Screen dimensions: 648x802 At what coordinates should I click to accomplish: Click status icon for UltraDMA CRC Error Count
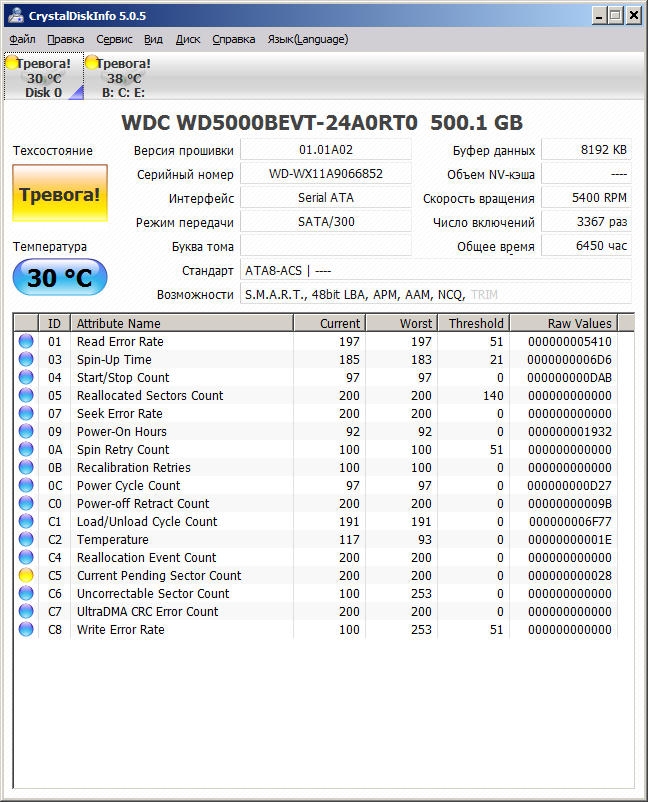26,611
